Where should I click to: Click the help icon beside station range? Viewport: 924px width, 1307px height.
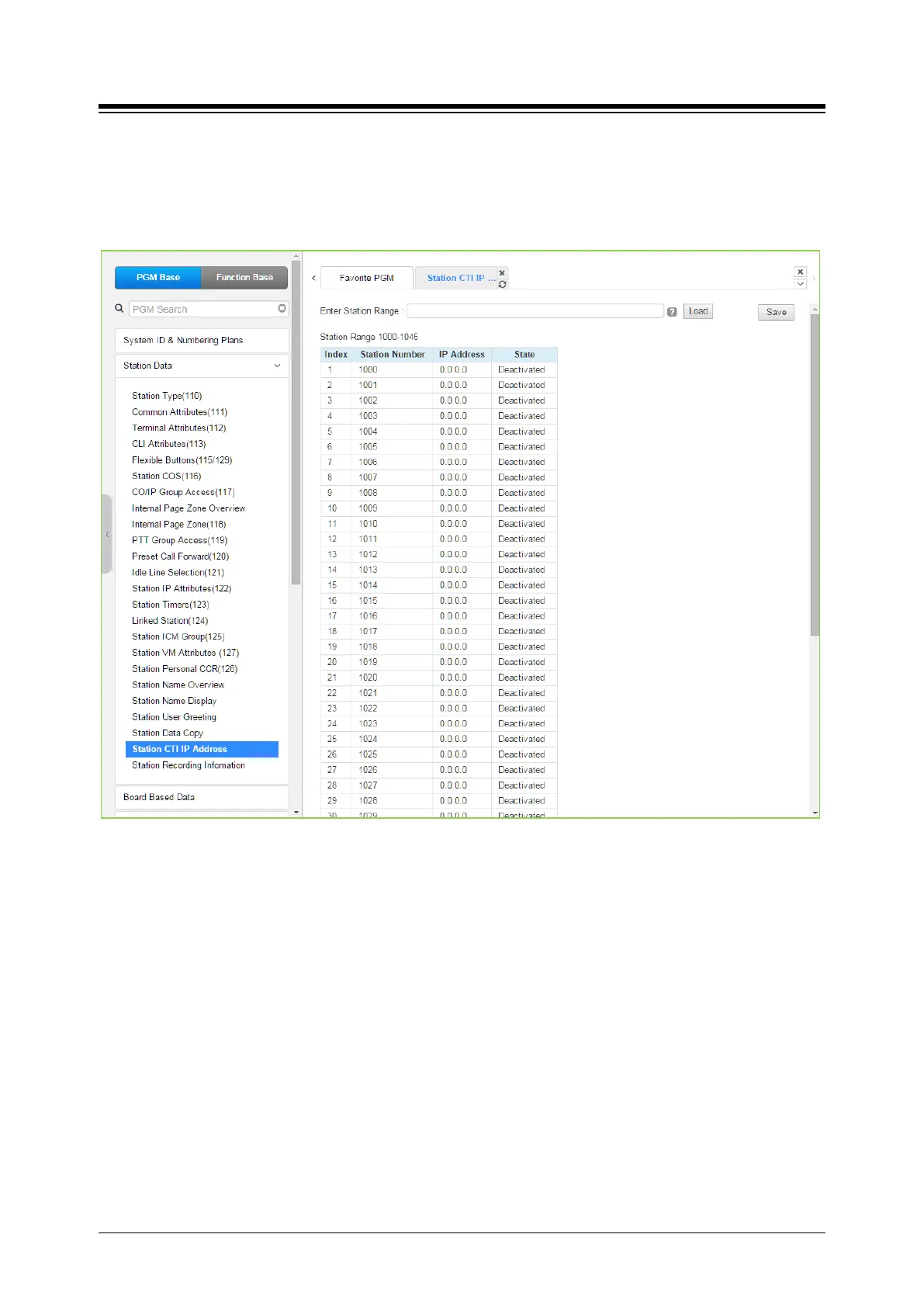pyautogui.click(x=672, y=312)
